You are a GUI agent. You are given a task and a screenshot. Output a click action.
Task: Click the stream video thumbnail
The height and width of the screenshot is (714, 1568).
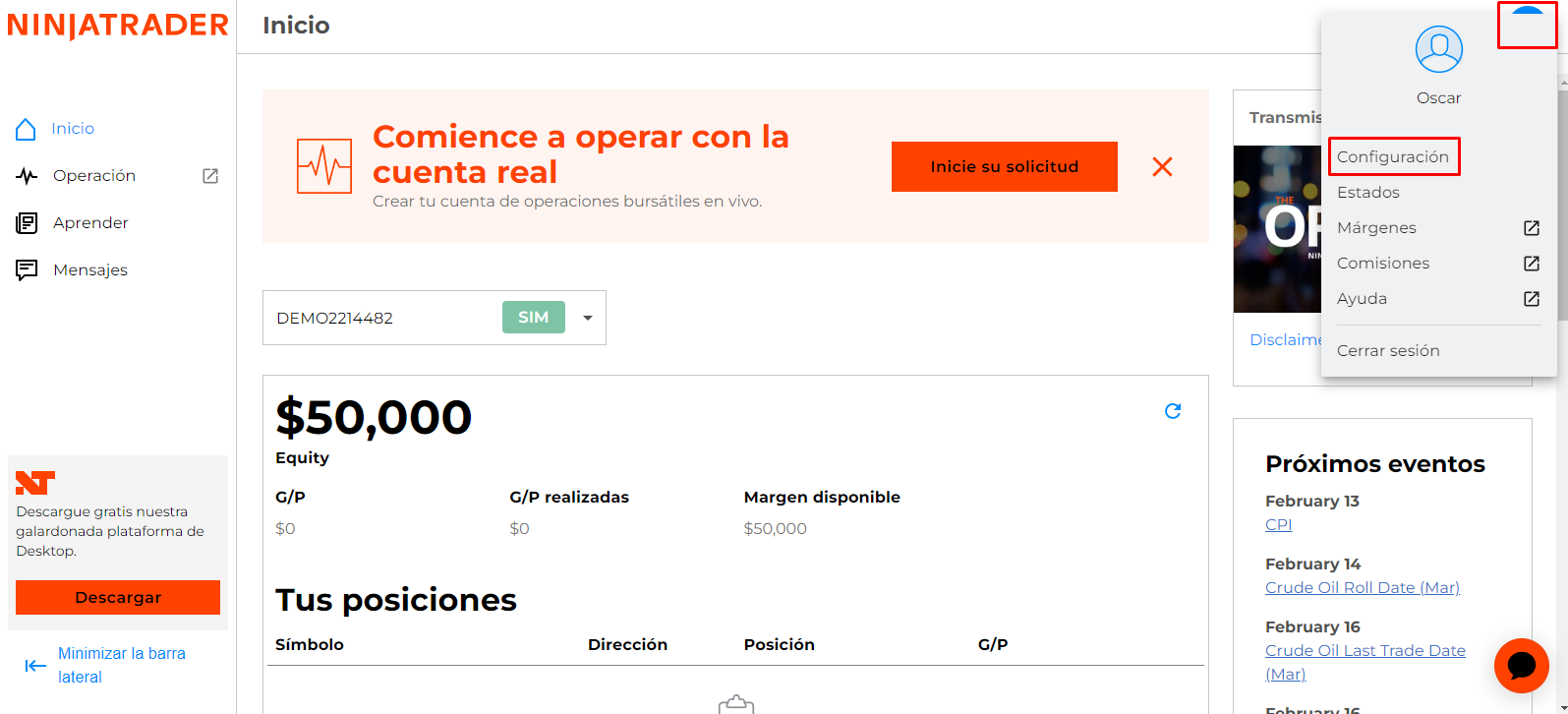click(x=1278, y=229)
